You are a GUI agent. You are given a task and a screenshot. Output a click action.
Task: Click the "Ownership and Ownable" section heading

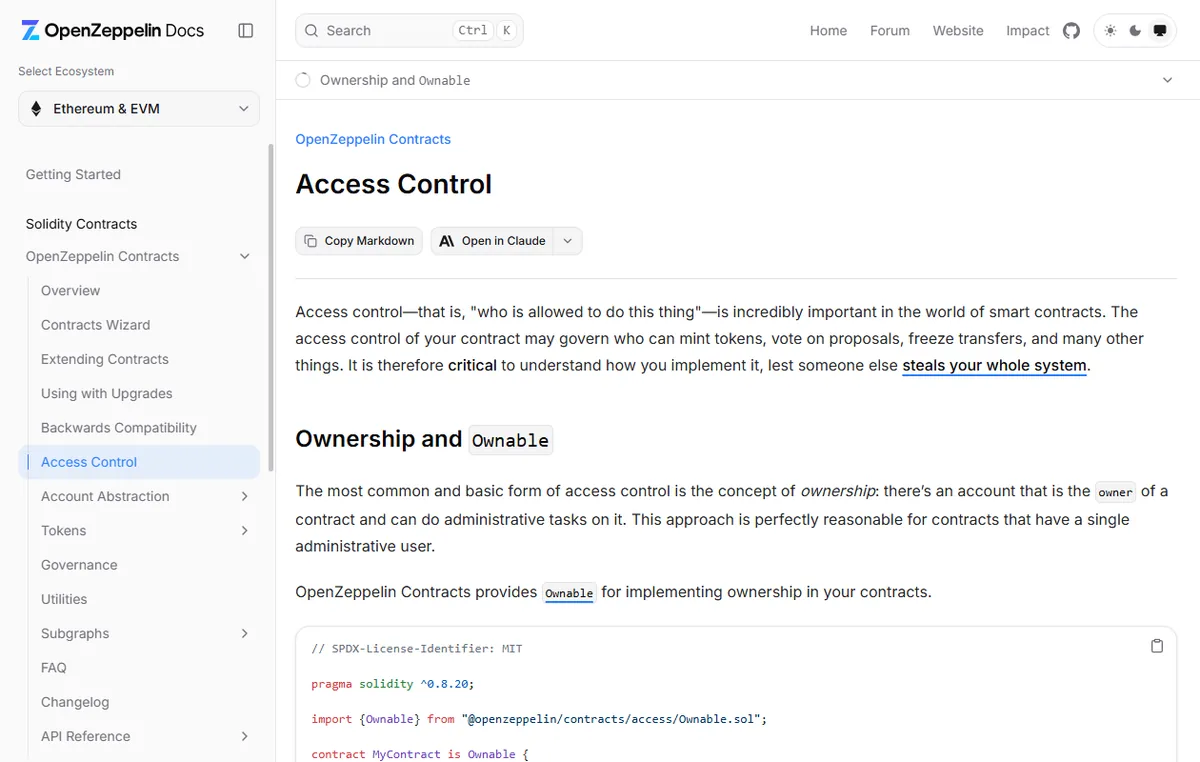pos(424,440)
